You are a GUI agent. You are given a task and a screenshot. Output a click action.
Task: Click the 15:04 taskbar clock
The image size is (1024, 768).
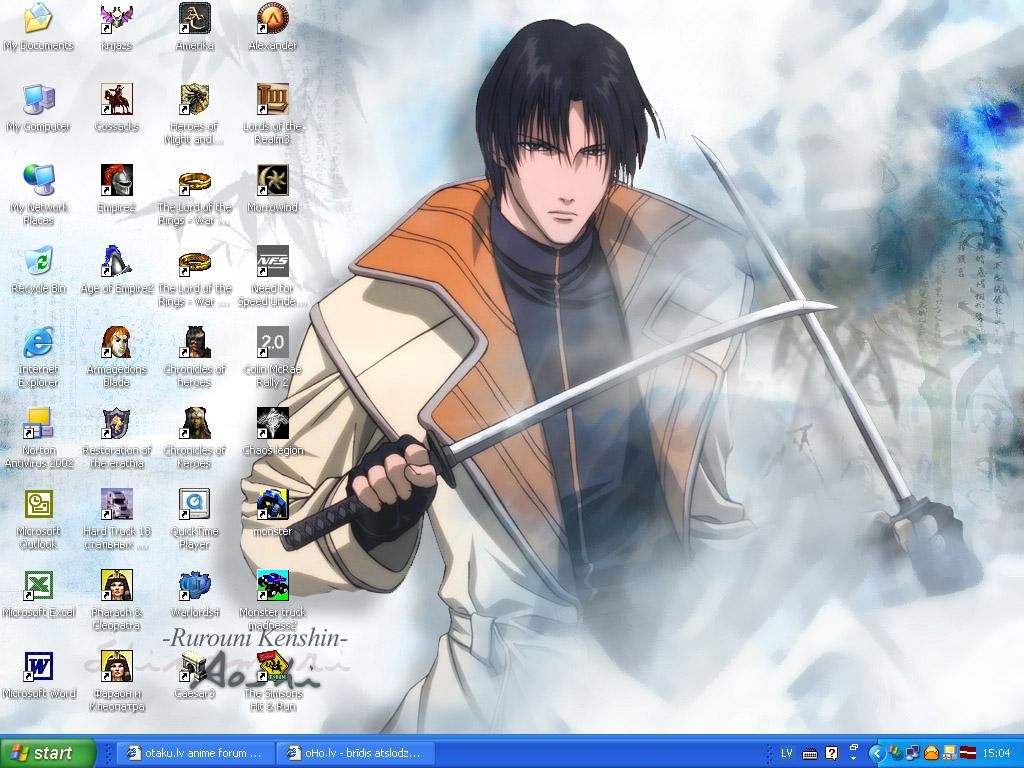[996, 754]
